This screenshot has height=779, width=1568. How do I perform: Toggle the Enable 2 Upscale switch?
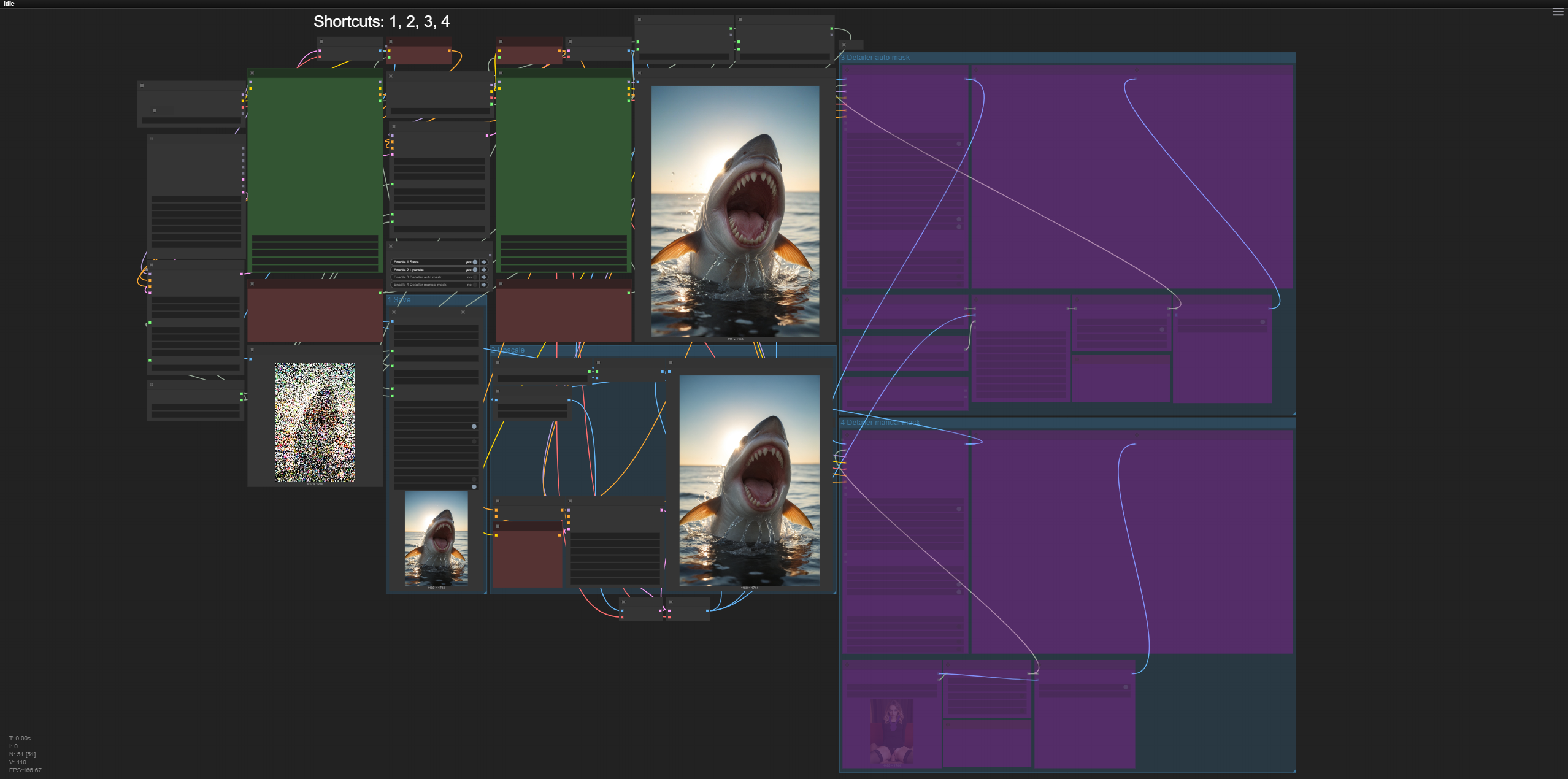click(475, 270)
